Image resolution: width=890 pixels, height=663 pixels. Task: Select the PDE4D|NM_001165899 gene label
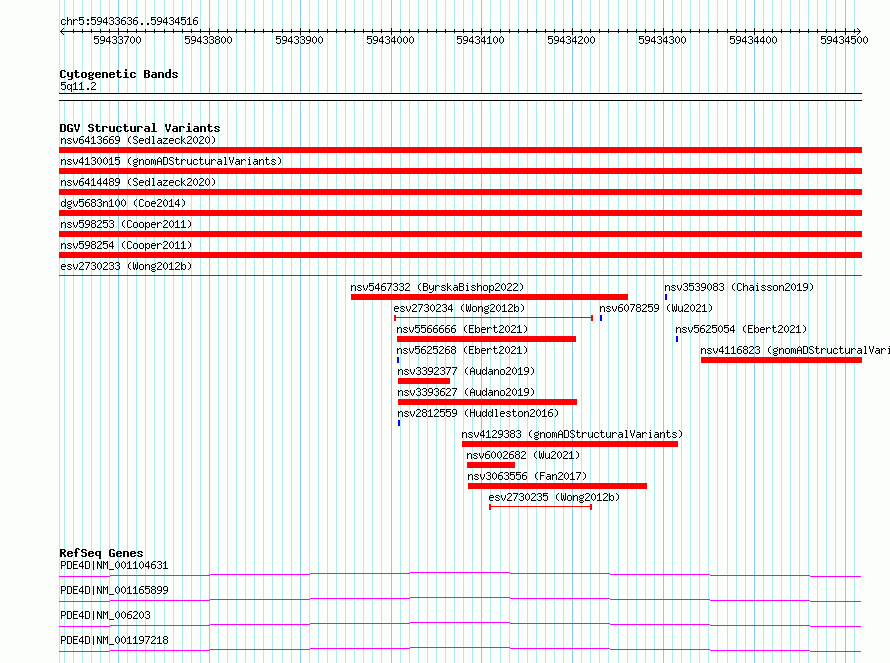pos(114,590)
